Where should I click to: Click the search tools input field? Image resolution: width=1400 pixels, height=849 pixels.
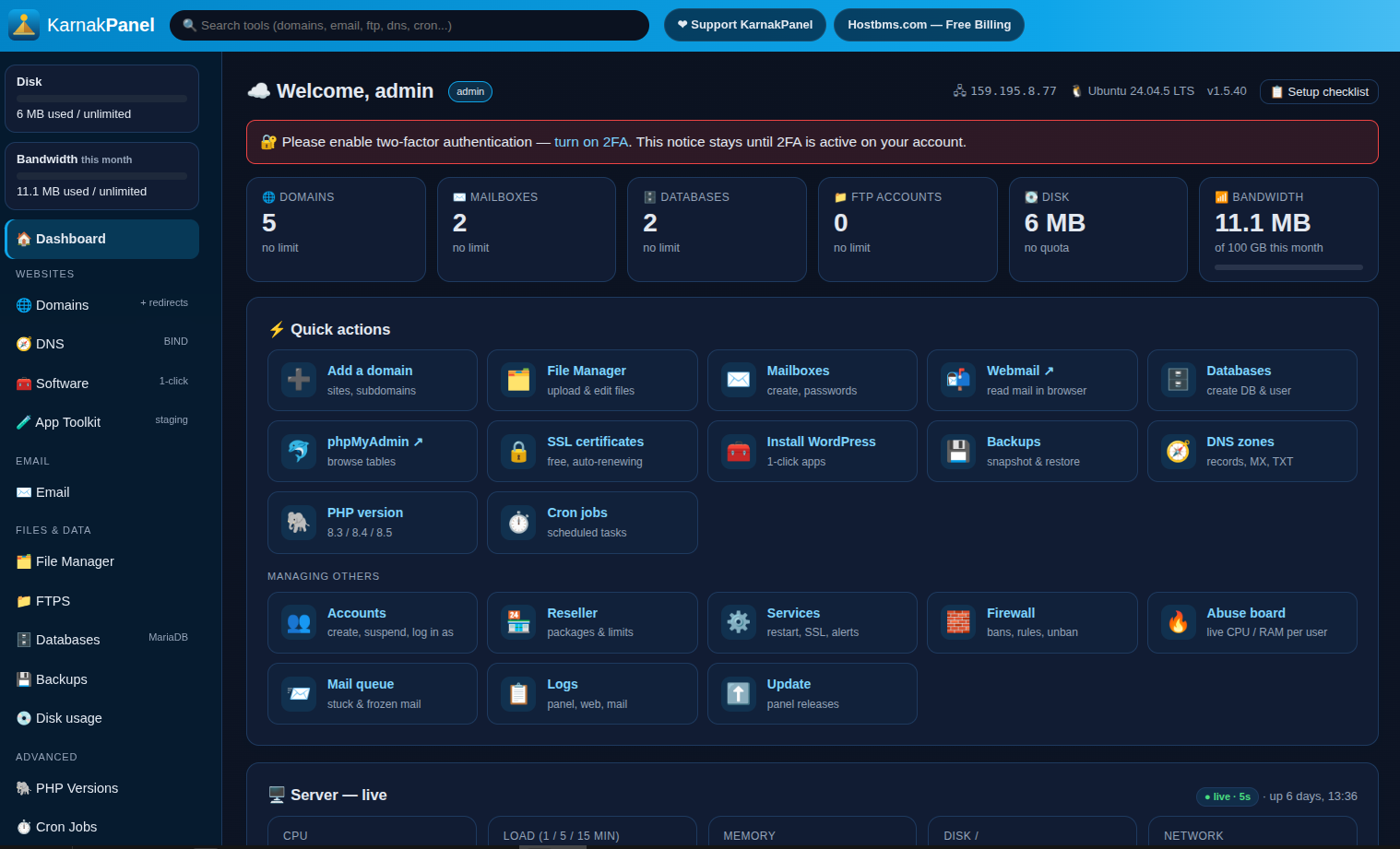(409, 25)
